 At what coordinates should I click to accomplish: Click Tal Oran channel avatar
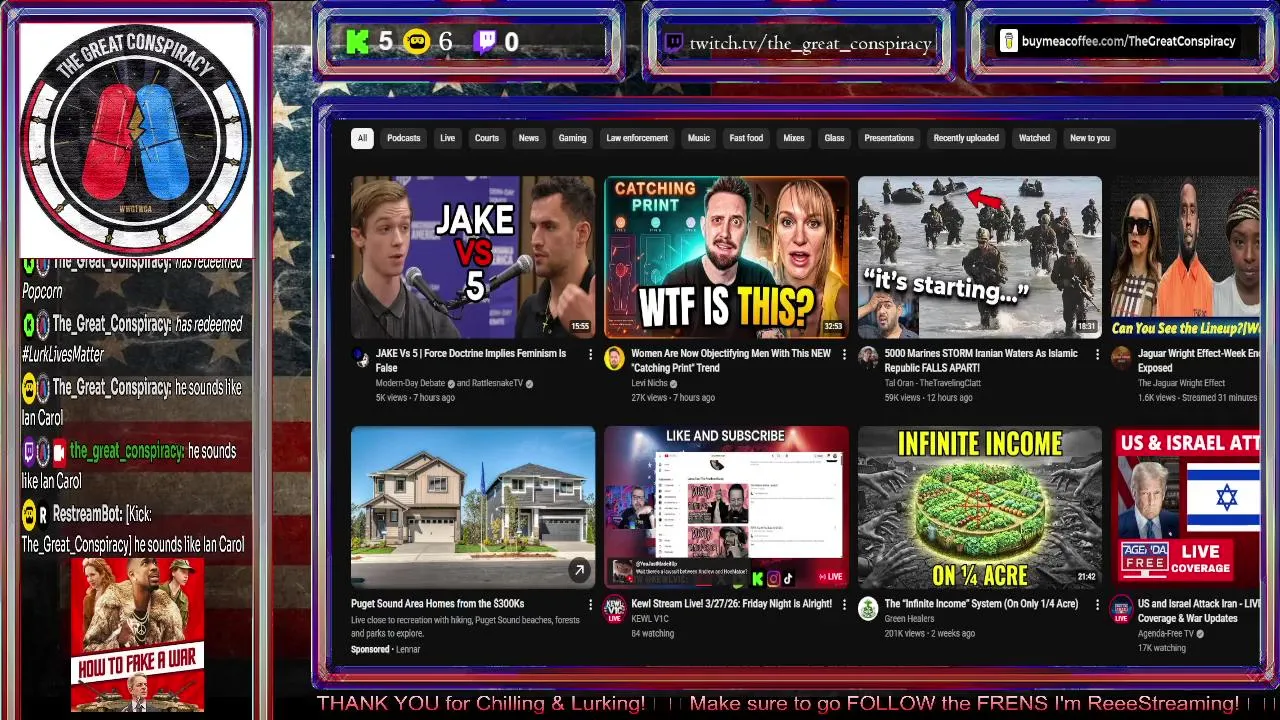[868, 358]
